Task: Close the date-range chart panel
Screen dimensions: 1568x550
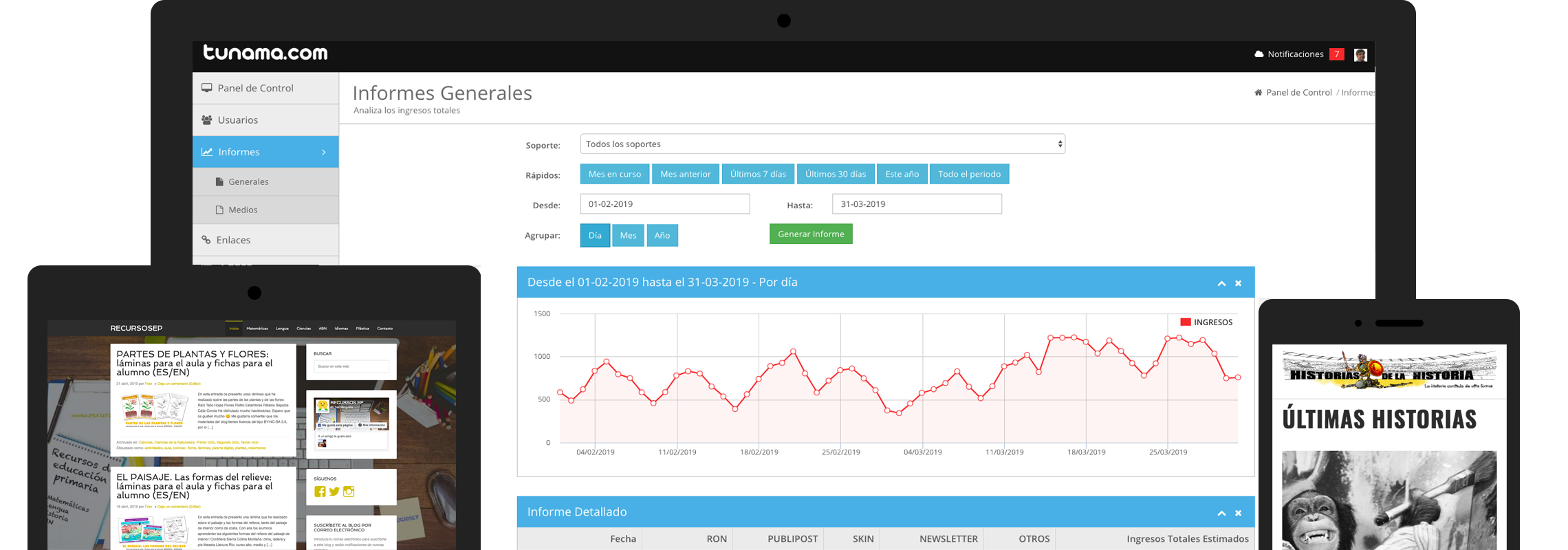Action: coord(1238,283)
